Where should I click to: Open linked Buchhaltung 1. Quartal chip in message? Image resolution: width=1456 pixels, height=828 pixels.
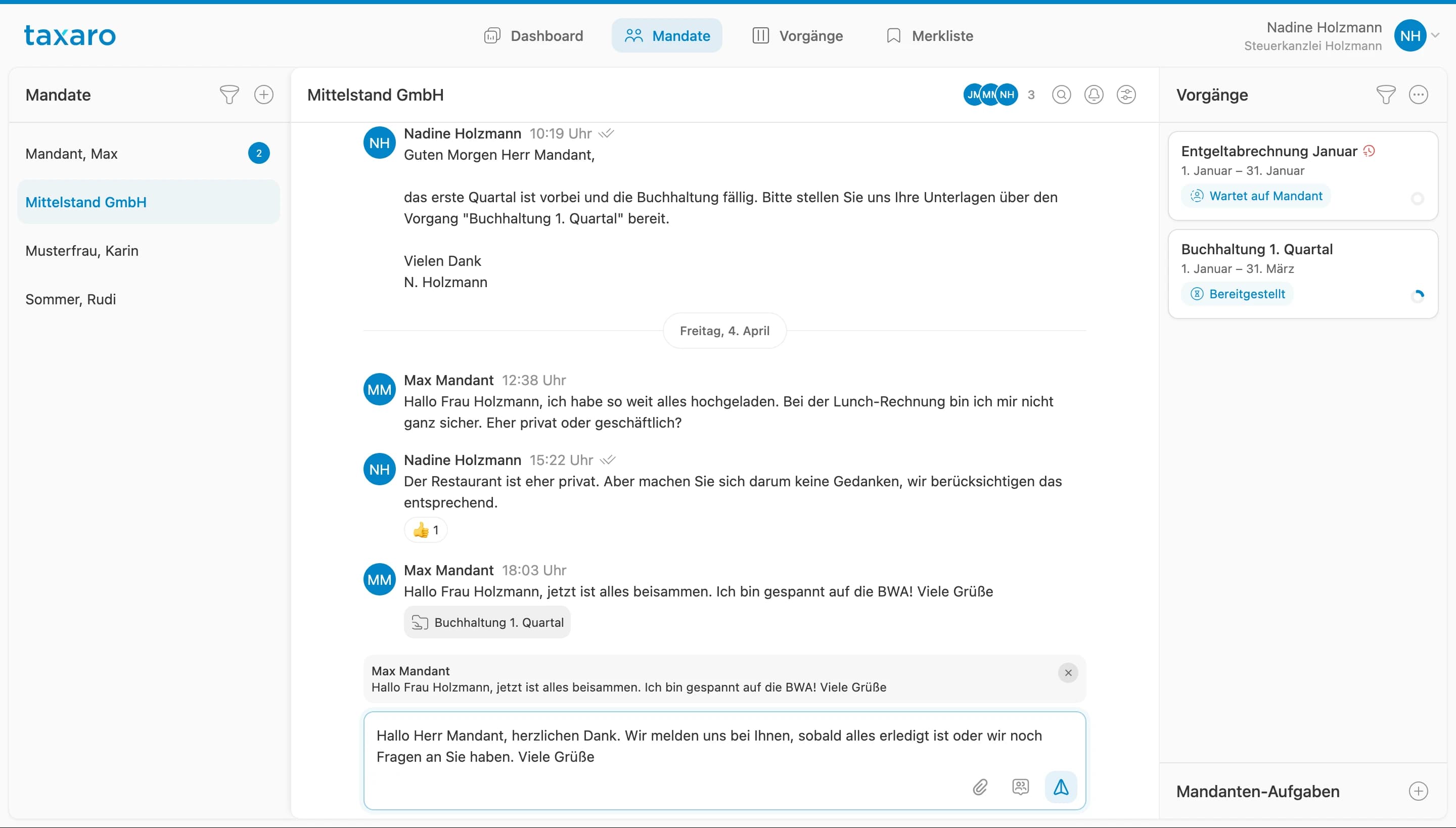point(487,622)
